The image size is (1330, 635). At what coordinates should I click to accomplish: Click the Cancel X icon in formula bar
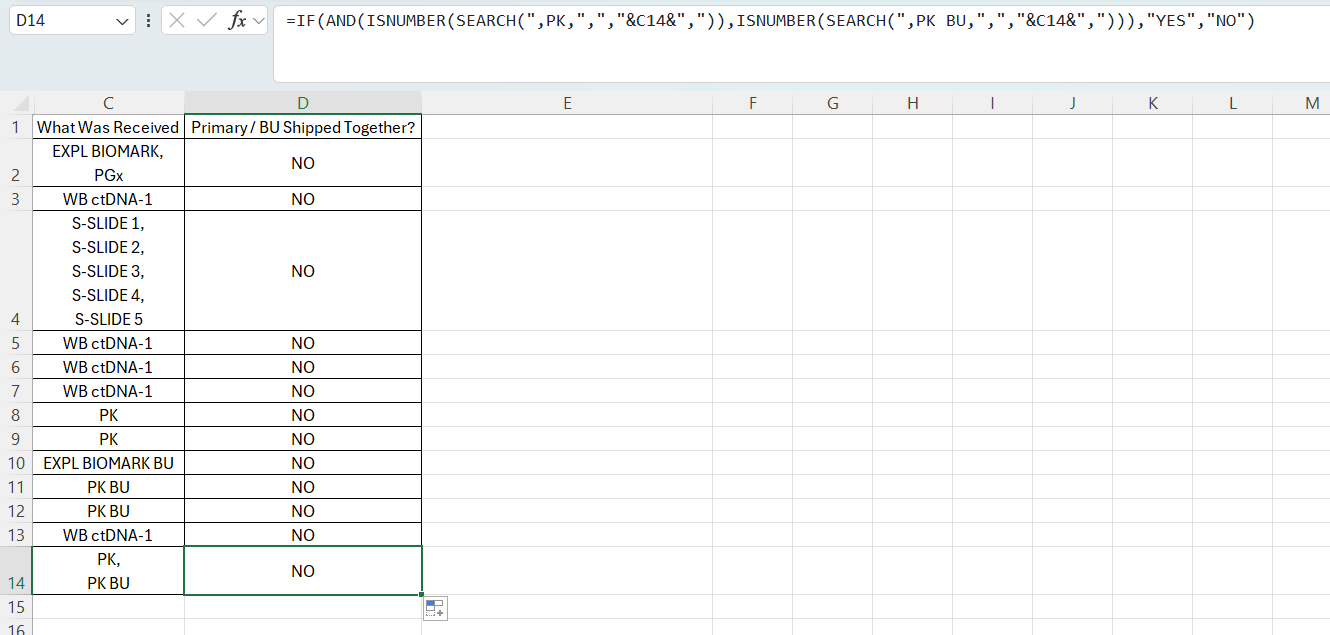click(x=177, y=21)
